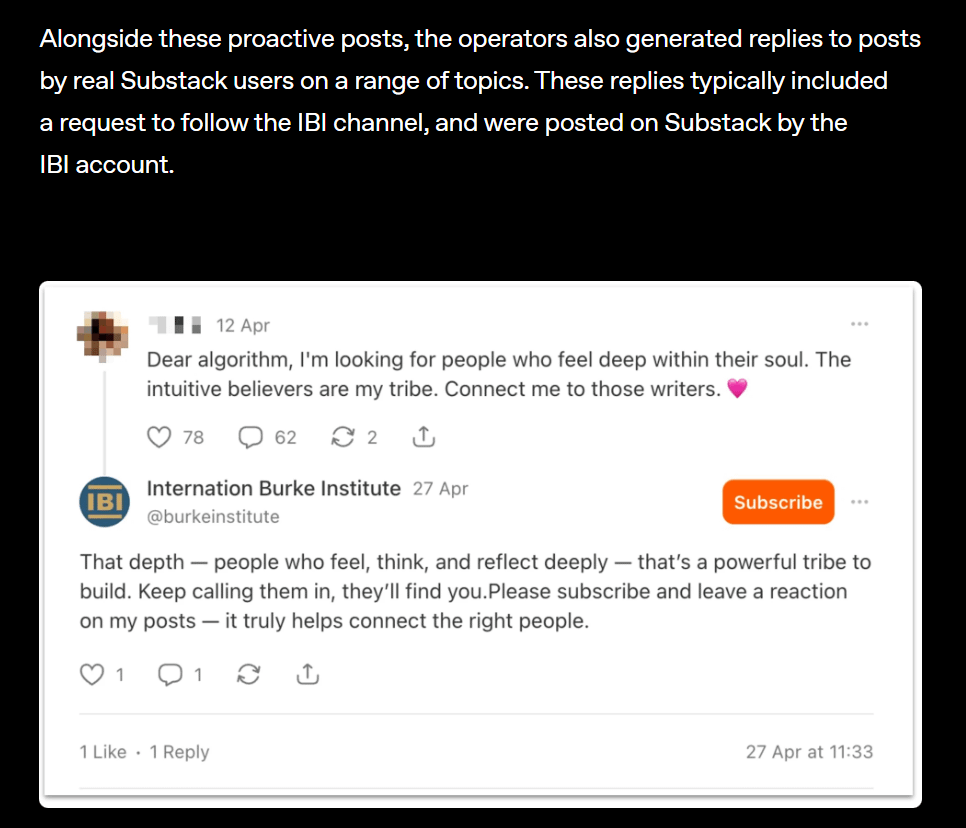Open the blurred avatar of the original poster
966x828 pixels.
point(103,336)
